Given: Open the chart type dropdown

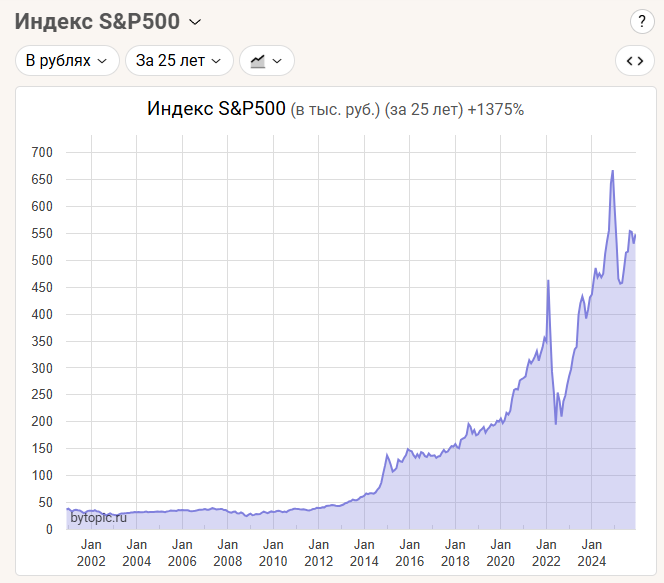Looking at the screenshot, I should pos(267,61).
